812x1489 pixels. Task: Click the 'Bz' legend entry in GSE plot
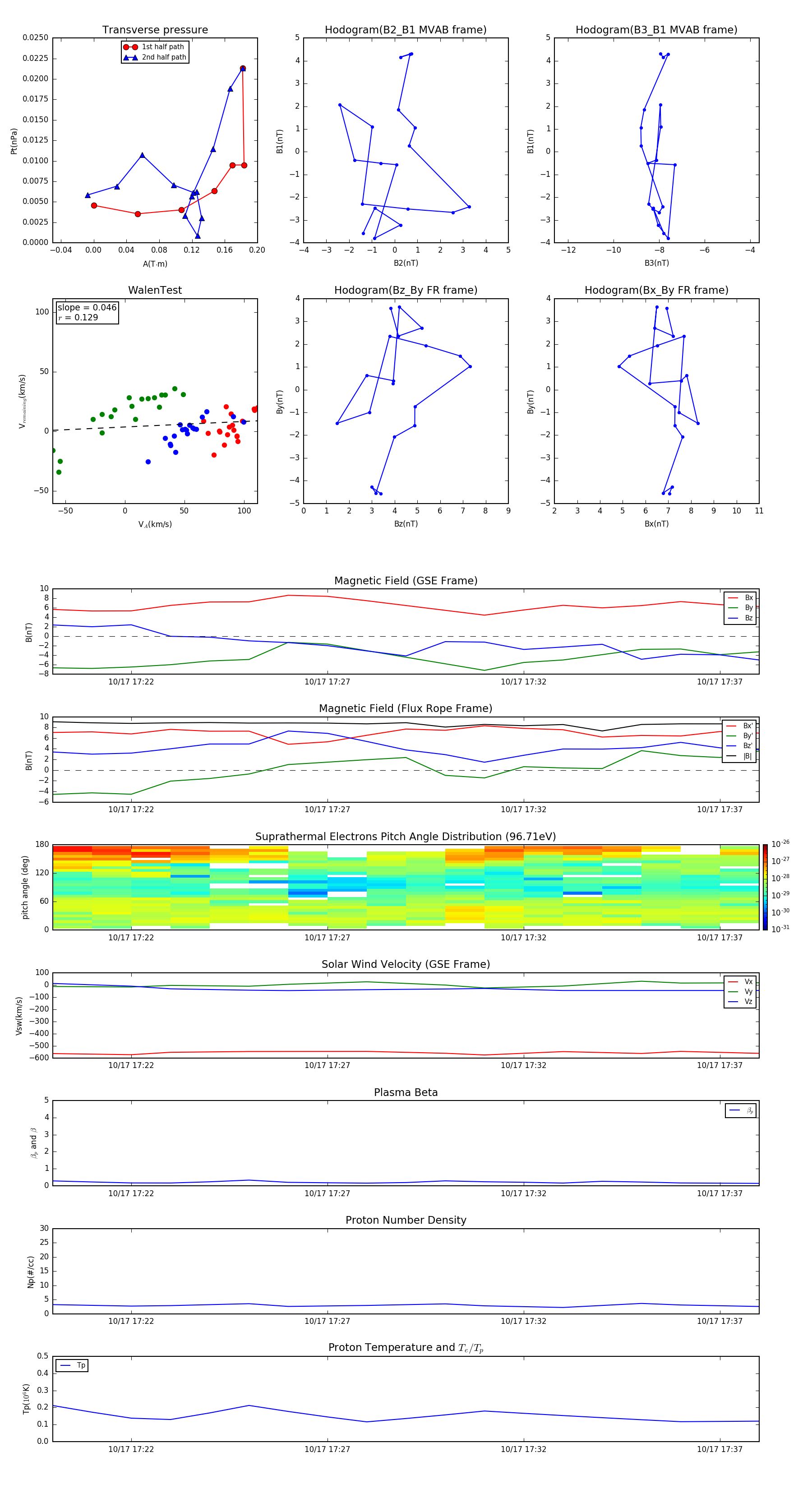tap(740, 618)
